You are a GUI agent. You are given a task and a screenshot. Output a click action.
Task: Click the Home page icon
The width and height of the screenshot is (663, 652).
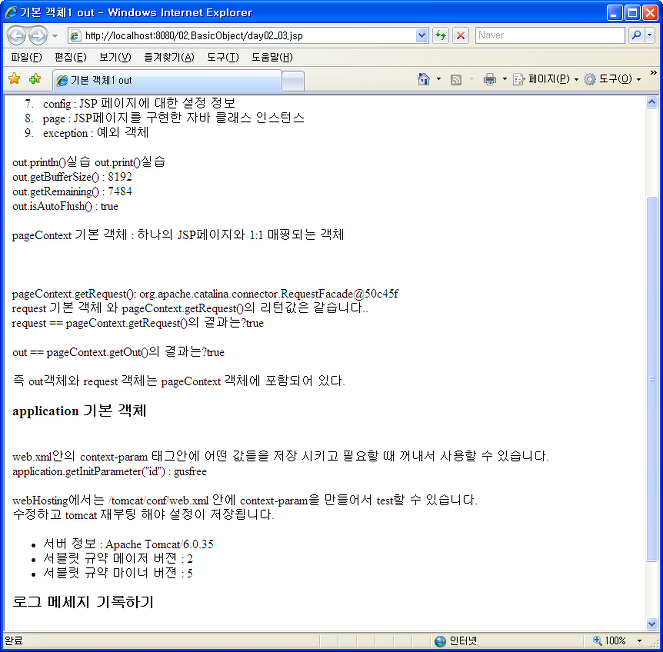tap(424, 79)
